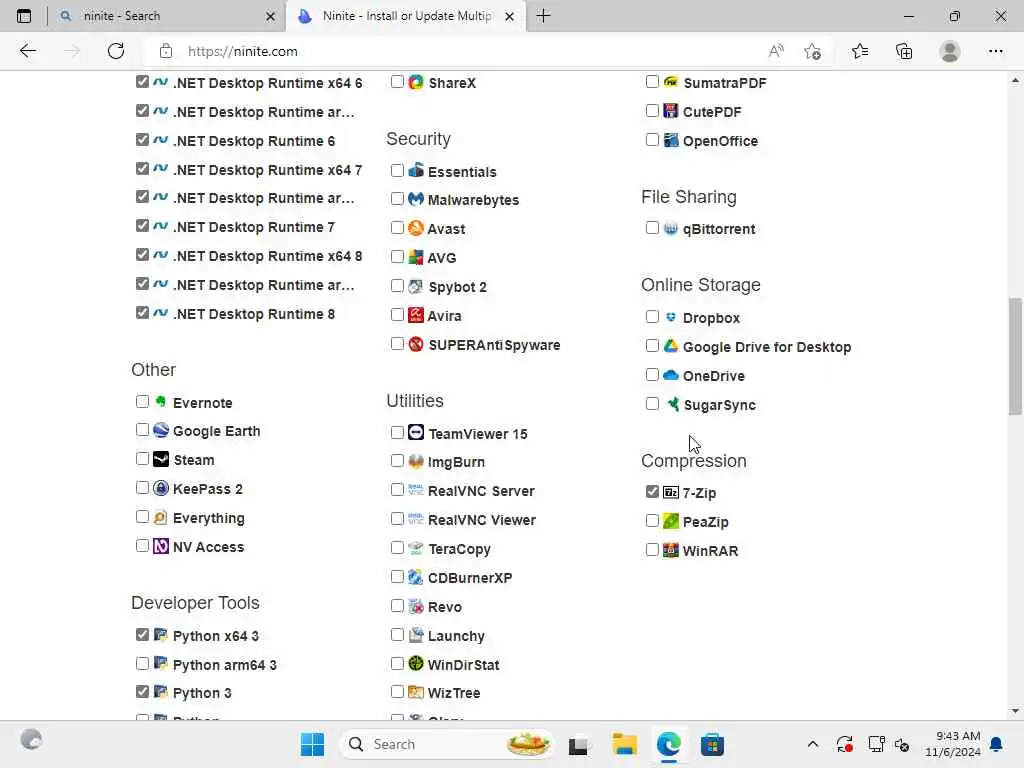Open Microsoft Store from taskbar

(712, 744)
